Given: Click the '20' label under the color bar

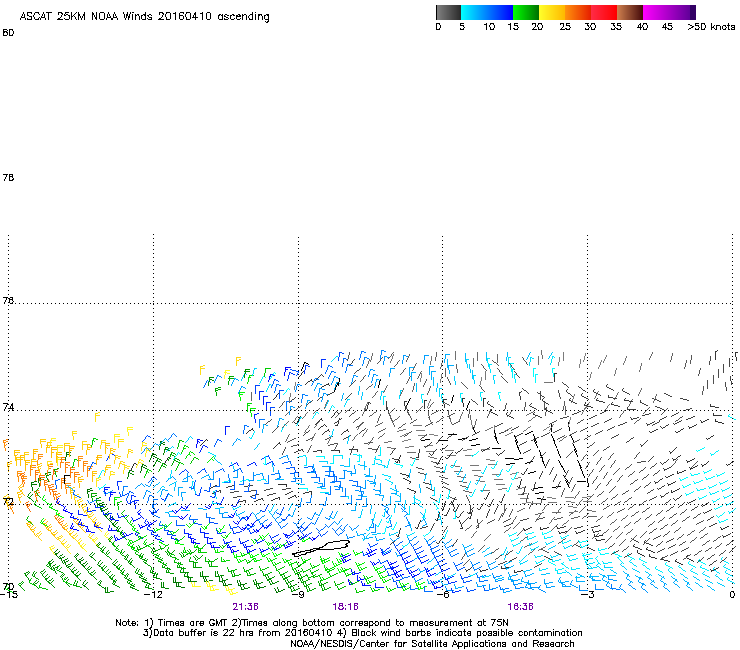Looking at the screenshot, I should click(x=537, y=27).
